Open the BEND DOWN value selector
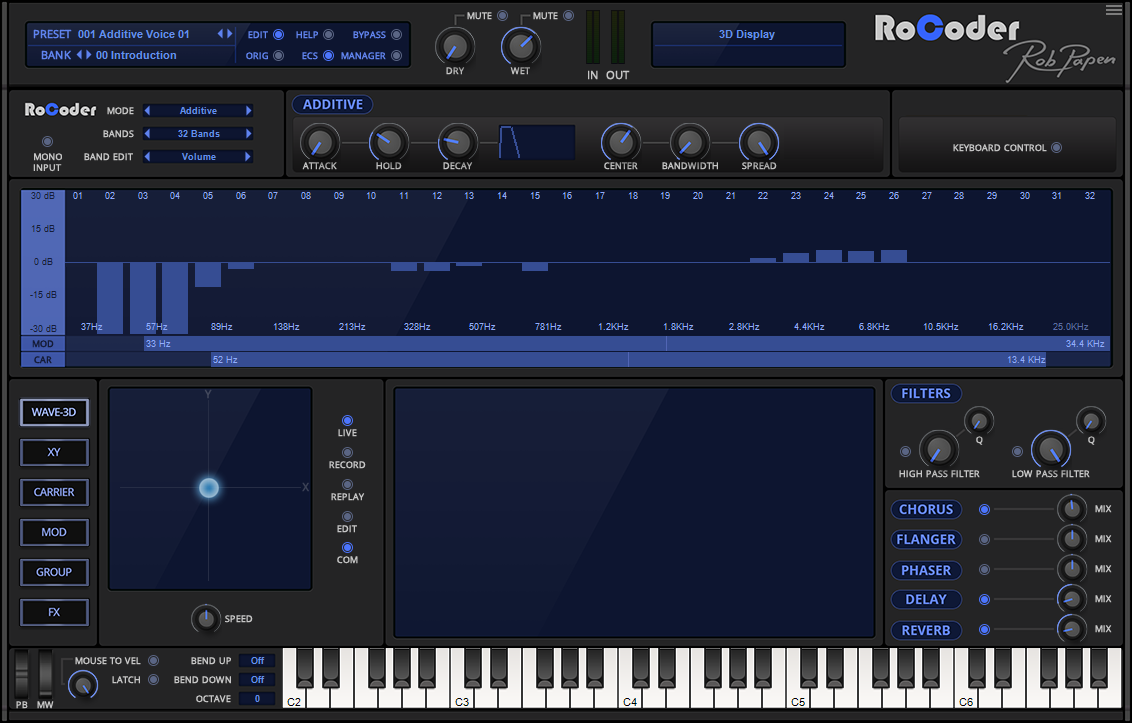This screenshot has width=1132, height=723. click(x=258, y=680)
